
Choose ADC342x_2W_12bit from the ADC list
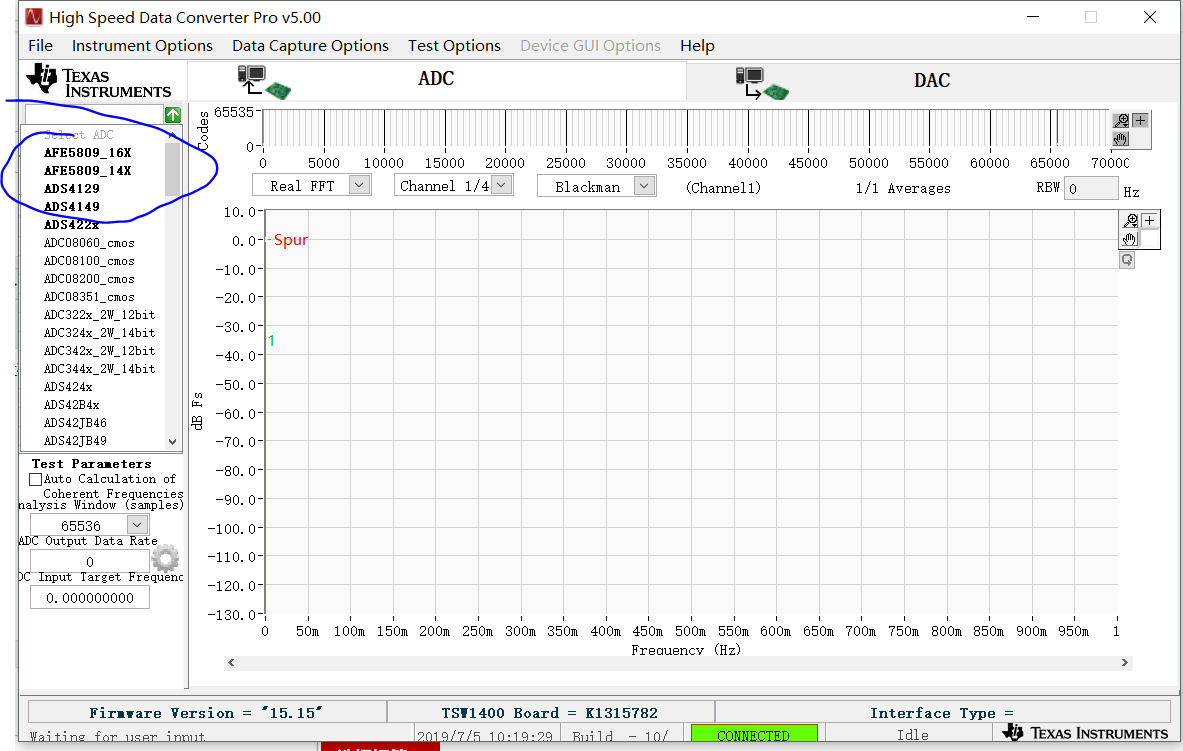[100, 351]
